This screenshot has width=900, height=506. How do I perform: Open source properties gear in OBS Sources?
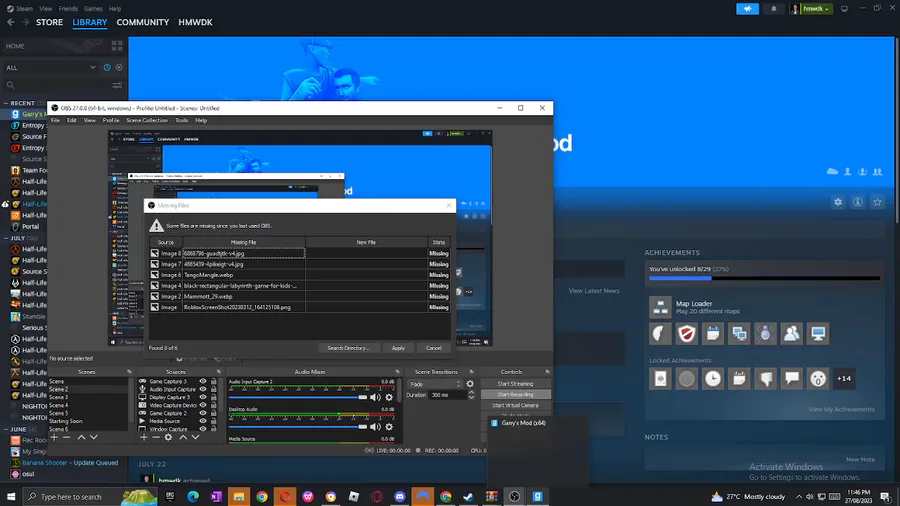click(x=168, y=437)
